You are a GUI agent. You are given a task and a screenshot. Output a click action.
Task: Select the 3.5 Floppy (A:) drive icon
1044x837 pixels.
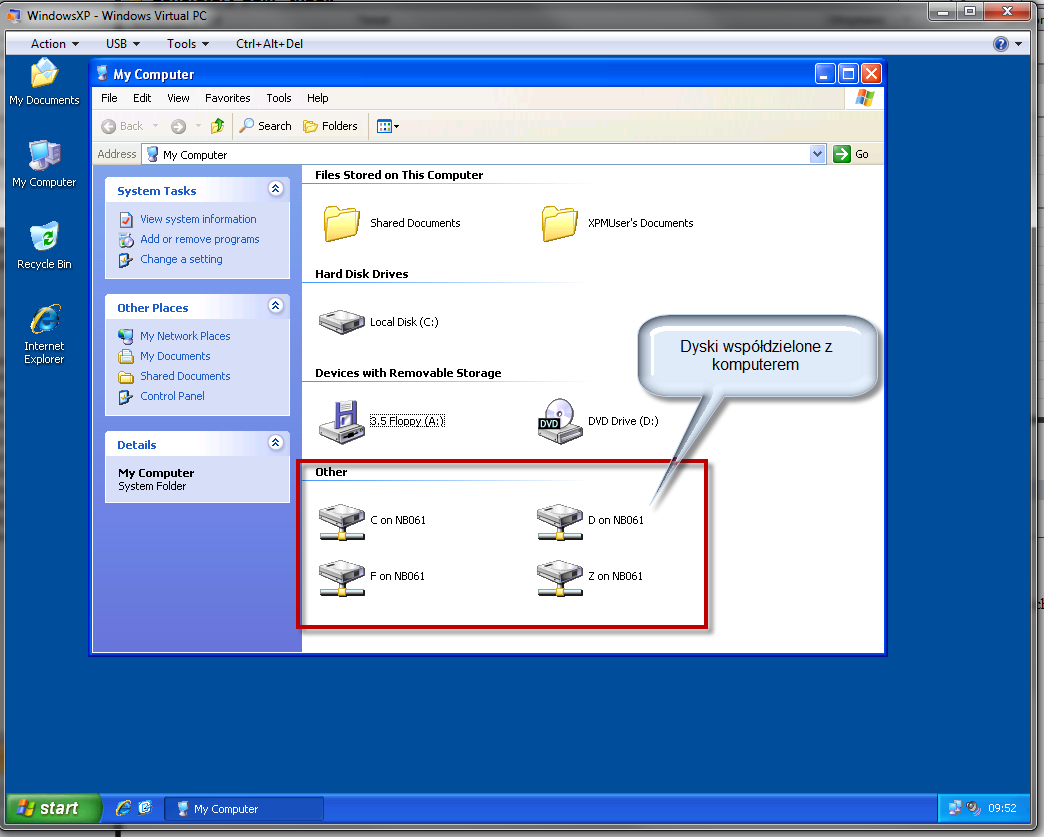[342, 421]
